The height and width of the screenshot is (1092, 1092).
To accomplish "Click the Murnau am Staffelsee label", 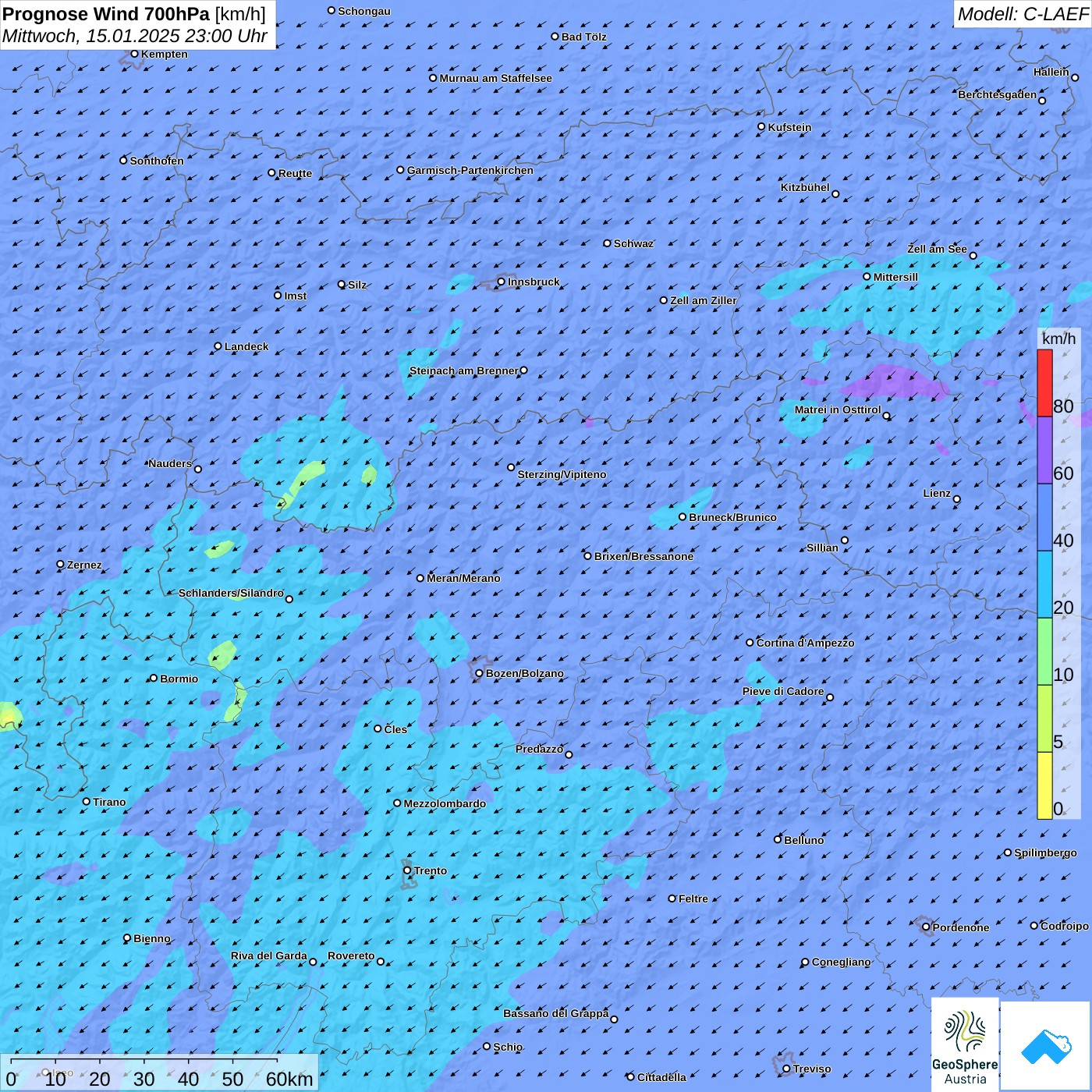I will tap(495, 78).
